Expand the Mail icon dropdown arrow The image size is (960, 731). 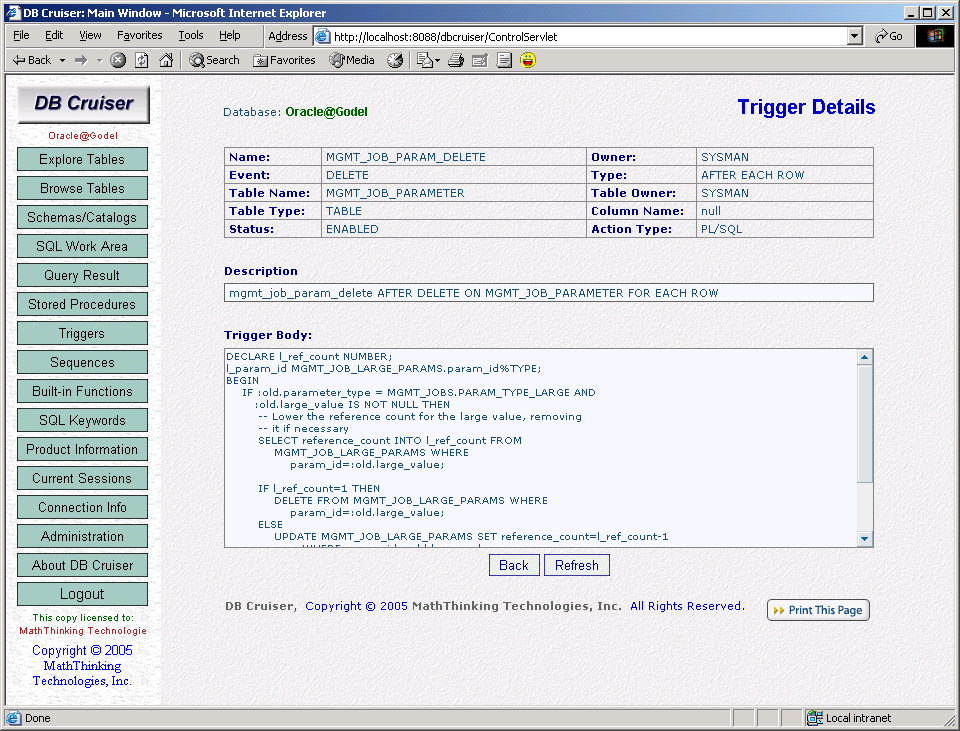437,60
